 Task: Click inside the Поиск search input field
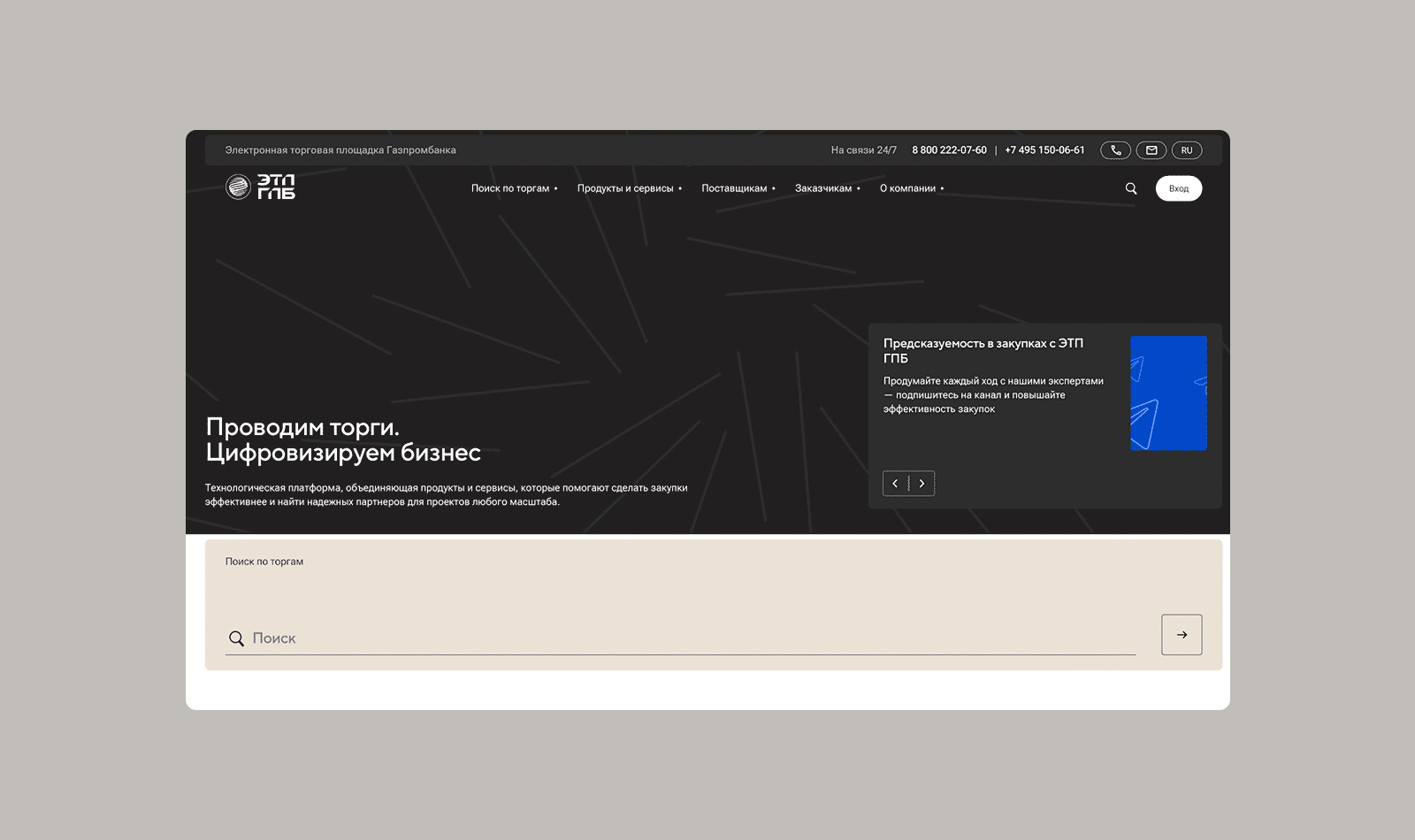click(619, 638)
